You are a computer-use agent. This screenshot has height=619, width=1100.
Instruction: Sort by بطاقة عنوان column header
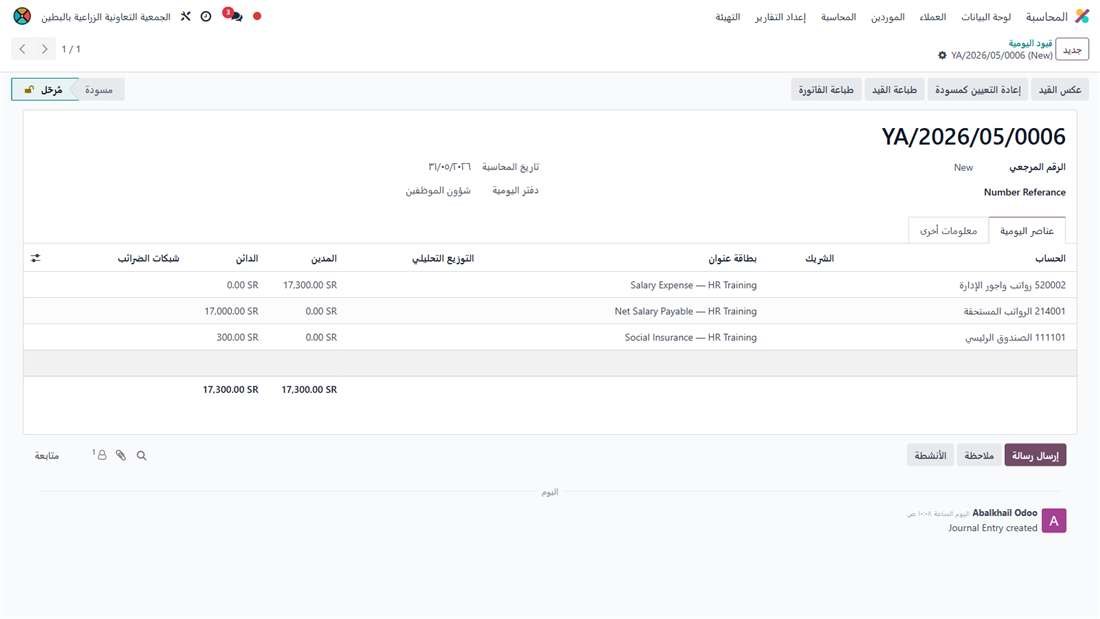[732, 259]
